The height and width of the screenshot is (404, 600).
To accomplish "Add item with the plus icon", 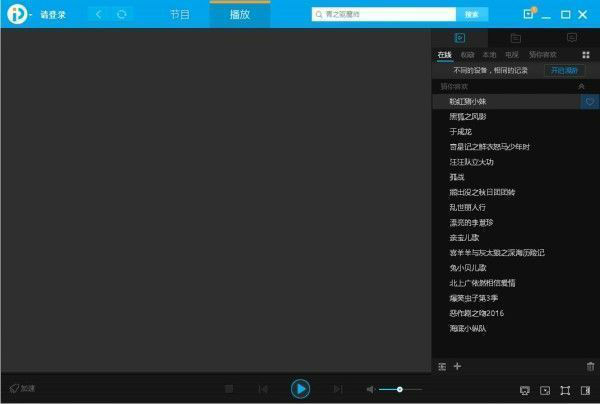I will pyautogui.click(x=458, y=367).
